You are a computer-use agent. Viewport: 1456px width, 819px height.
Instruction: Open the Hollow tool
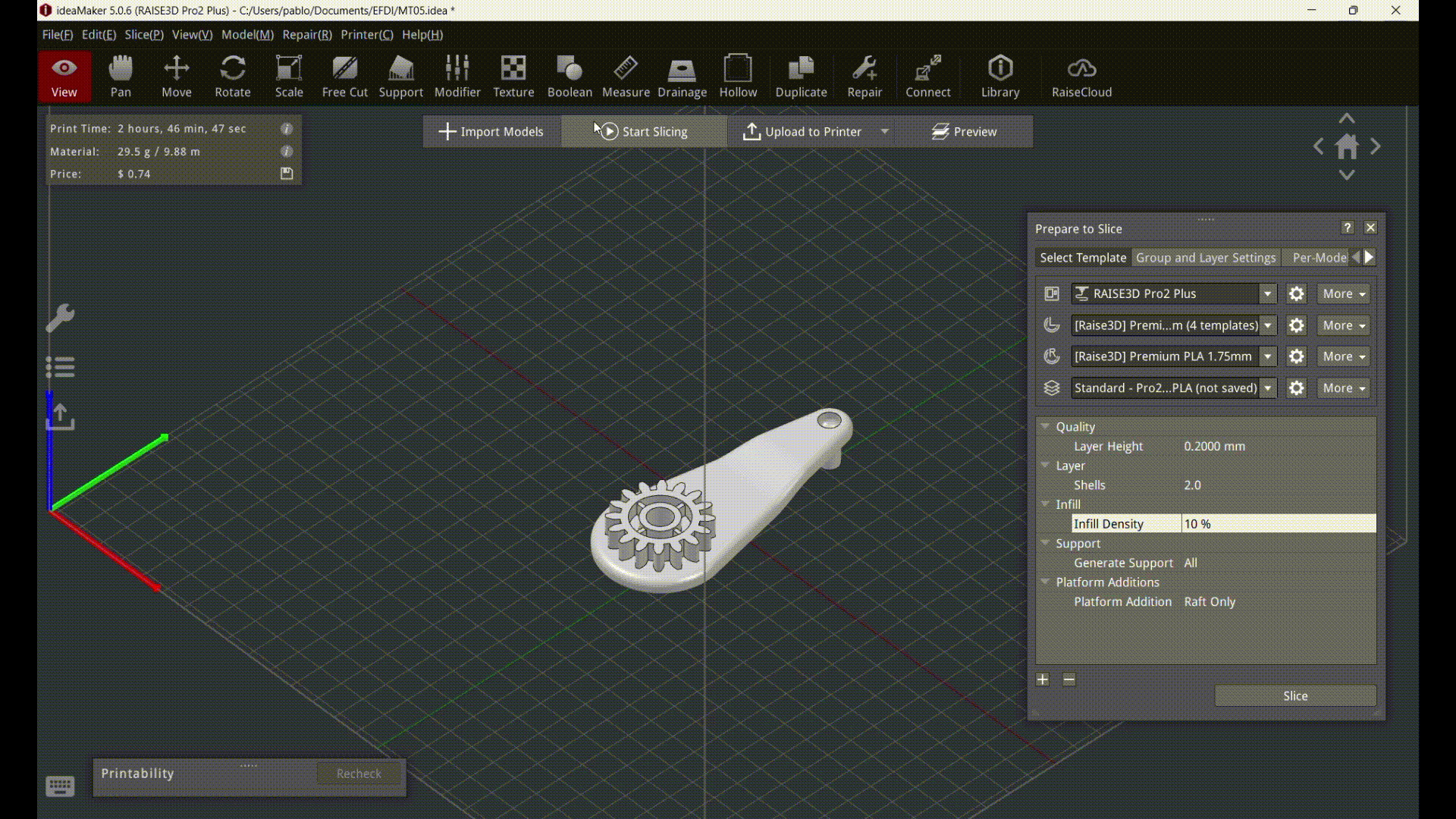pyautogui.click(x=738, y=76)
